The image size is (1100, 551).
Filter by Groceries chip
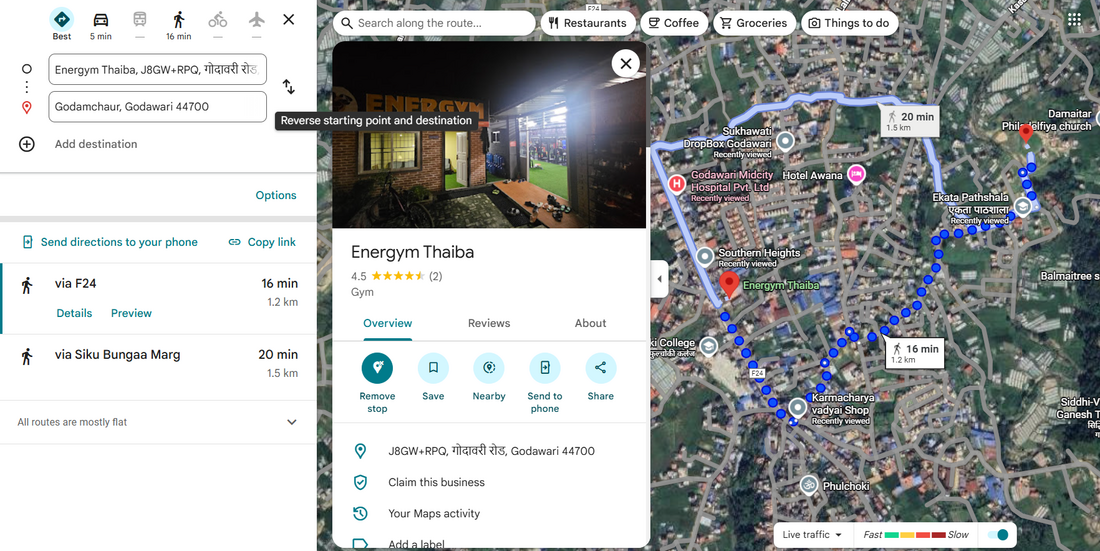click(755, 23)
